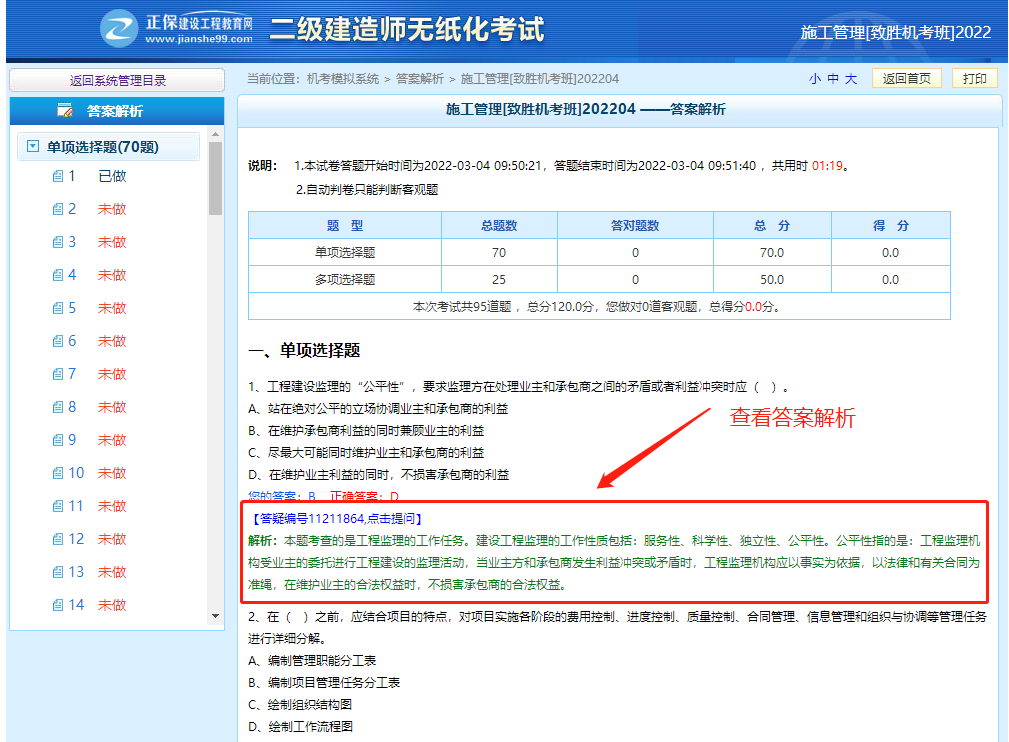Click the document icon beside question 1
This screenshot has width=1009, height=742.
tap(58, 176)
